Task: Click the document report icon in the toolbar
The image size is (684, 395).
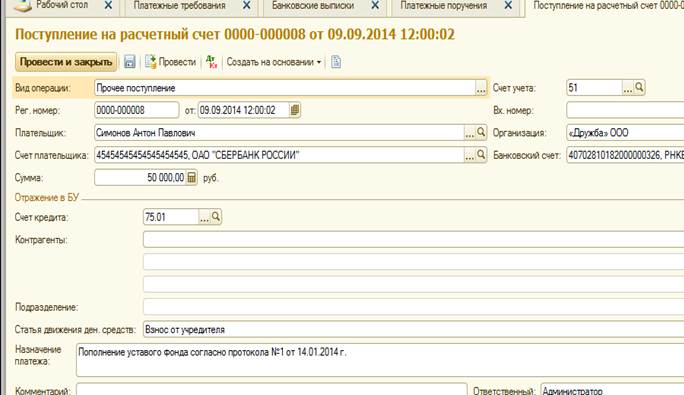Action: tap(336, 62)
